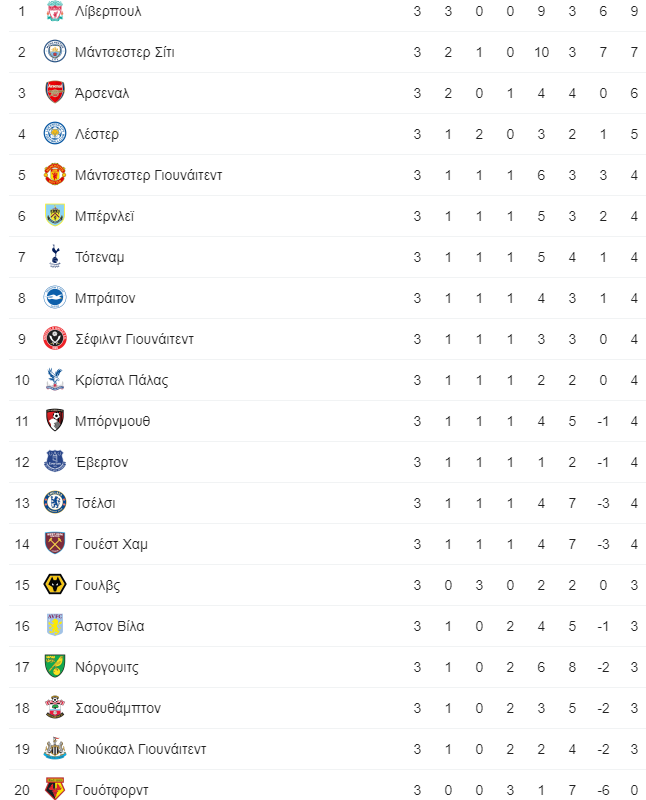Viewport: 646px width, 800px height.
Task: Open the Μπέρνλεϊ team link
Action: coord(104,216)
